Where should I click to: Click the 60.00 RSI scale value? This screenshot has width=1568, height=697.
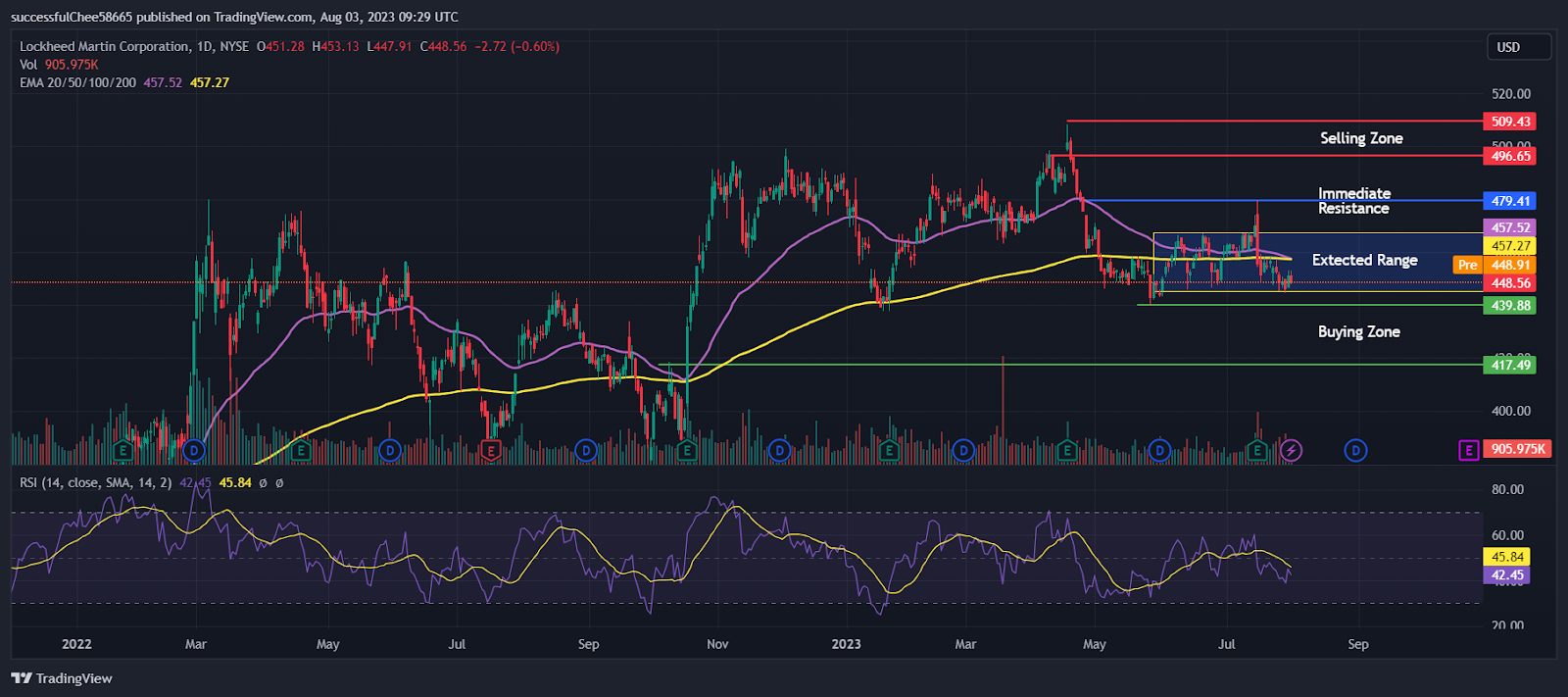1507,535
